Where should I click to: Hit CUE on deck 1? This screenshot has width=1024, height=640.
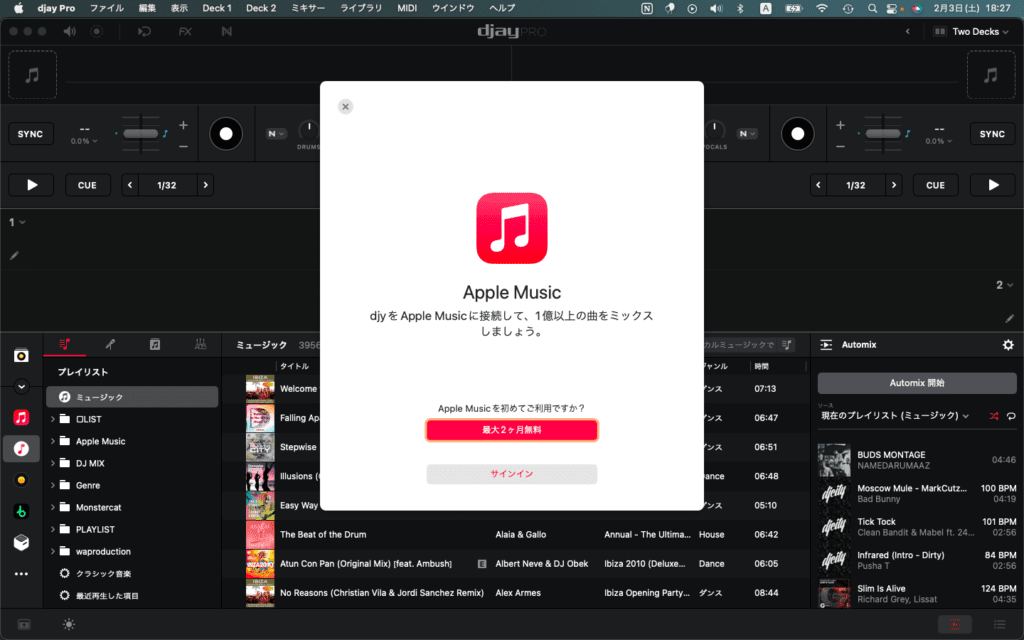point(88,185)
